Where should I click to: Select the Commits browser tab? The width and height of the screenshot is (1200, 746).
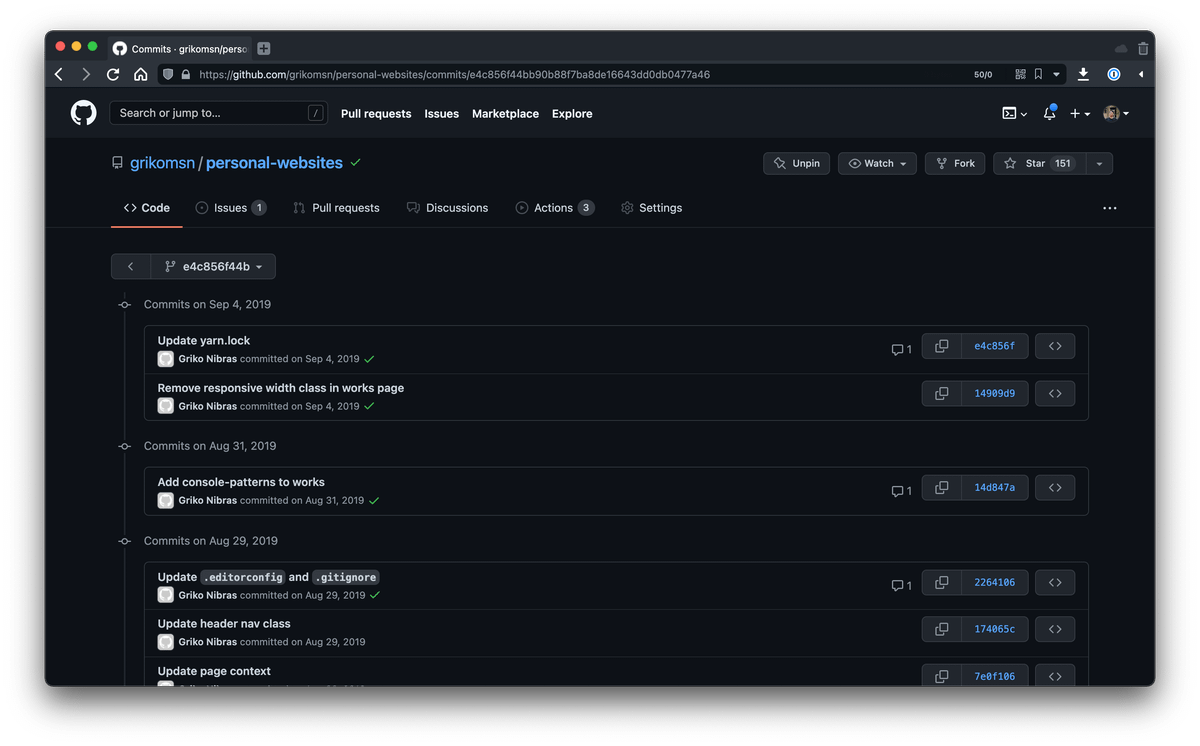click(179, 48)
